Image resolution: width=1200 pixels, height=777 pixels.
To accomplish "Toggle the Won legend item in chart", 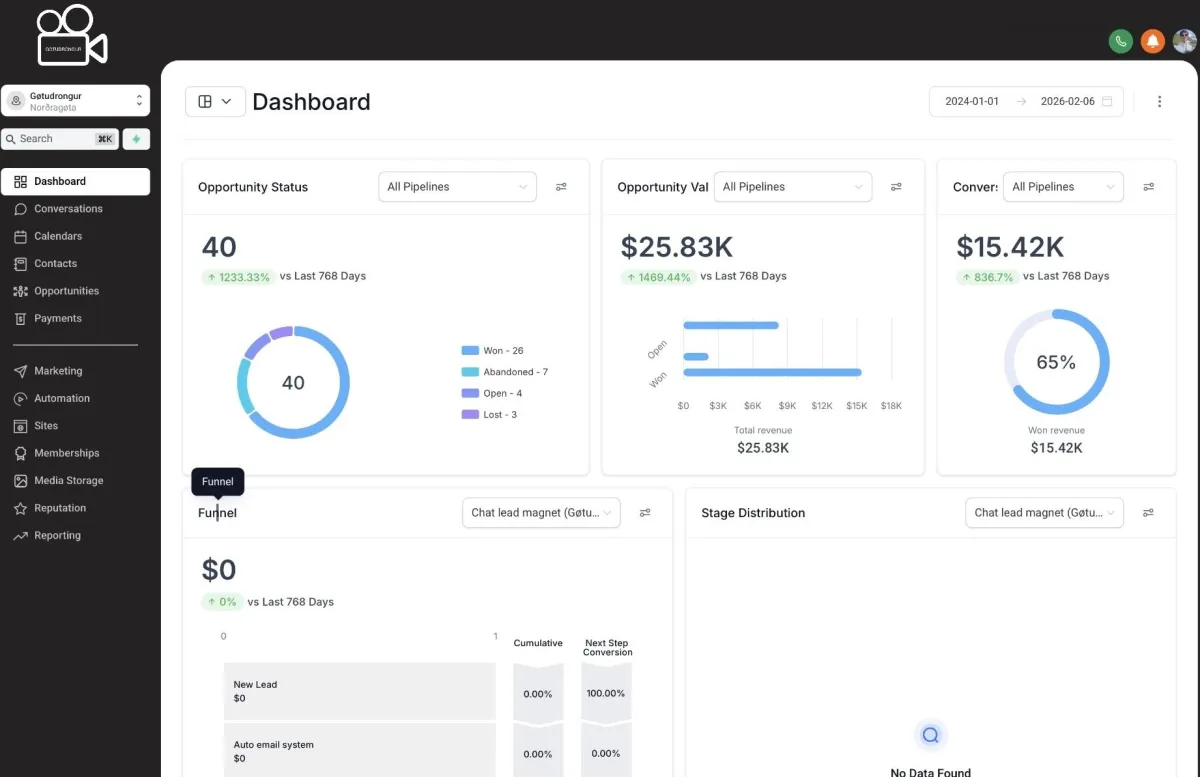I will [493, 351].
